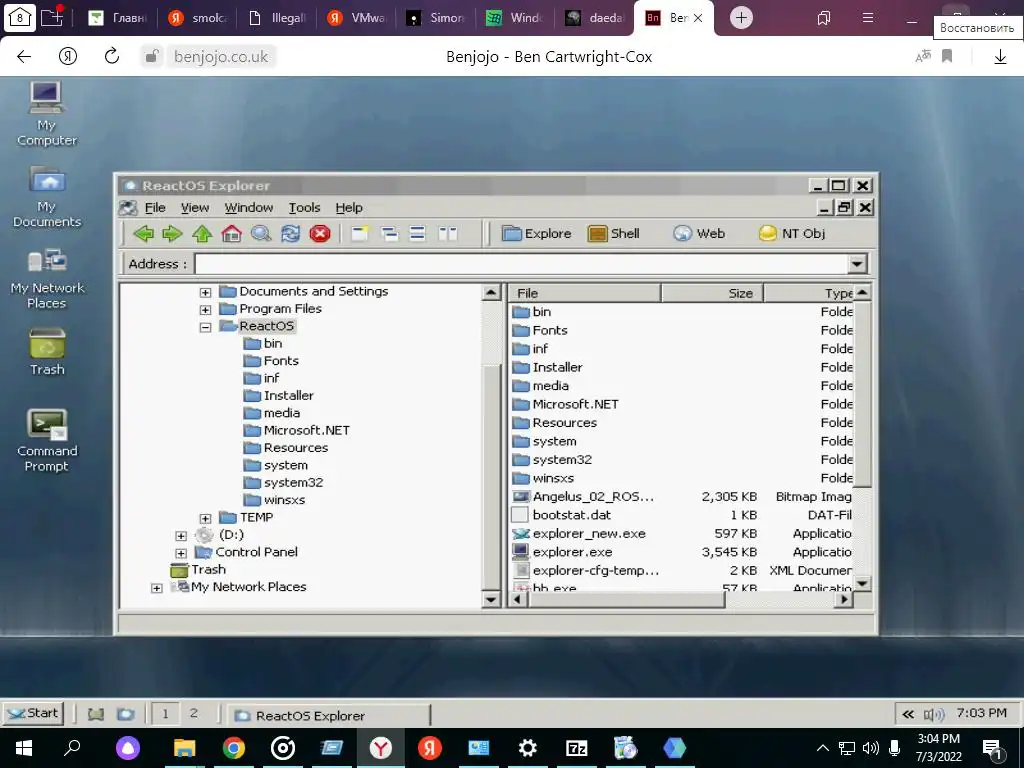Click the Tile Vertically toolbar icon
This screenshot has height=768, width=1024.
pos(447,233)
